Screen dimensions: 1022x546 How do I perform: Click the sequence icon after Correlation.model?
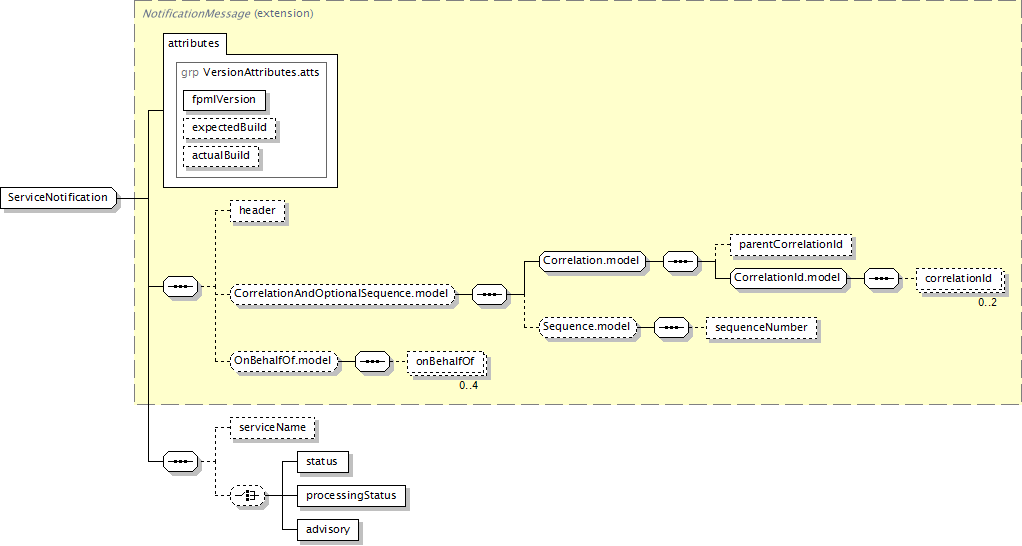pyautogui.click(x=680, y=261)
